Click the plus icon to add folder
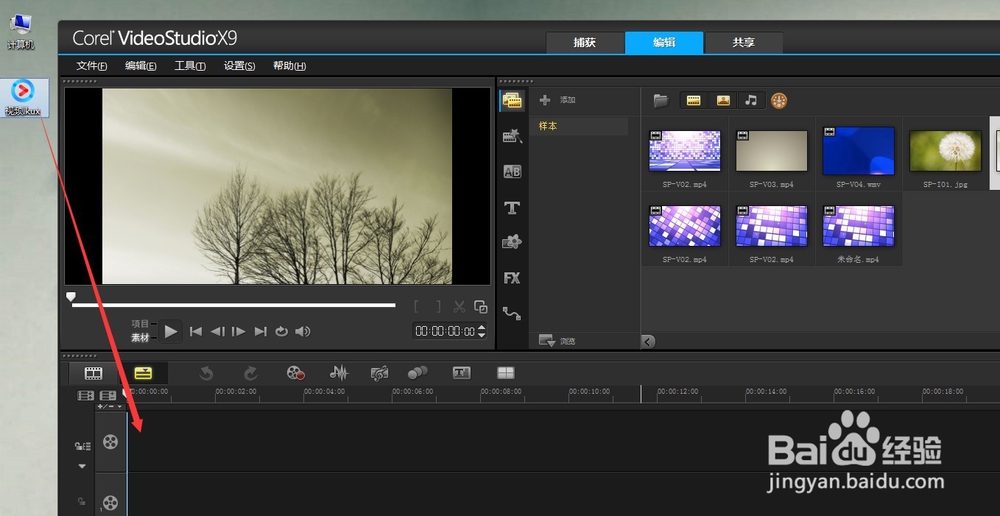Screen dimensions: 1000x516 (x=545, y=100)
